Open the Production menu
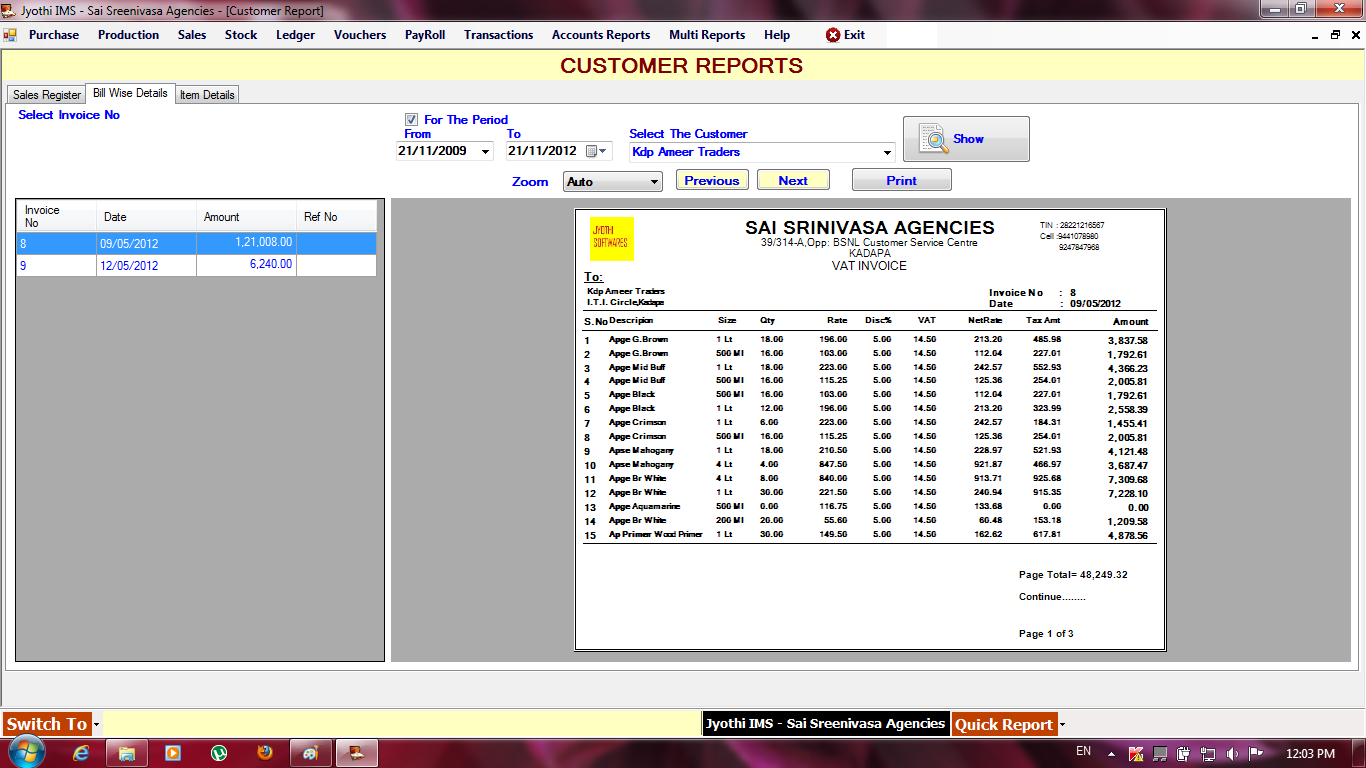The height and width of the screenshot is (768, 1366). point(128,35)
